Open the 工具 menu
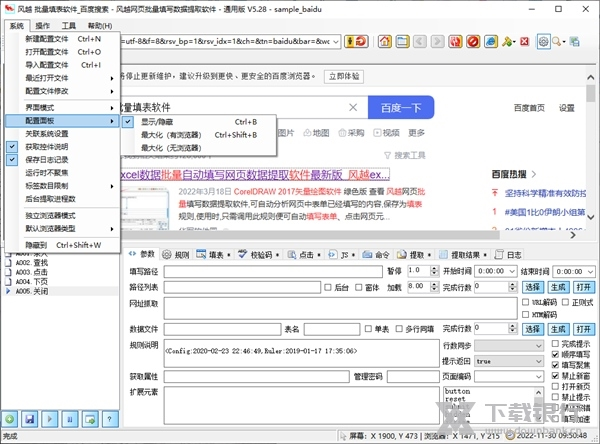Screen dimensions: 600x444 point(68,26)
